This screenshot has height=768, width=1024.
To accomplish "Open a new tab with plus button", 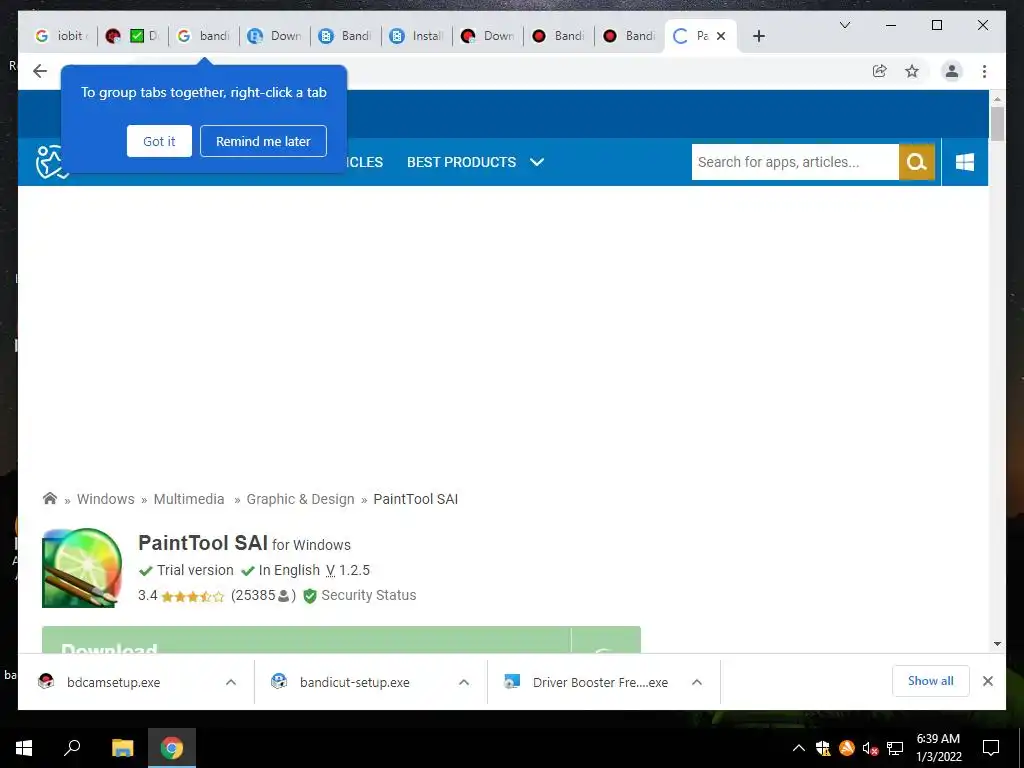I will click(x=758, y=36).
